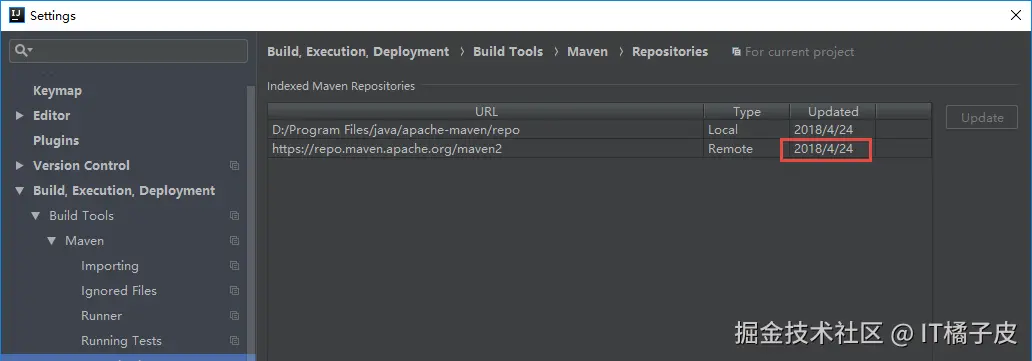Viewport: 1032px width, 361px height.
Task: Click Build, Execution, Deployment breadcrumb
Action: coord(358,51)
